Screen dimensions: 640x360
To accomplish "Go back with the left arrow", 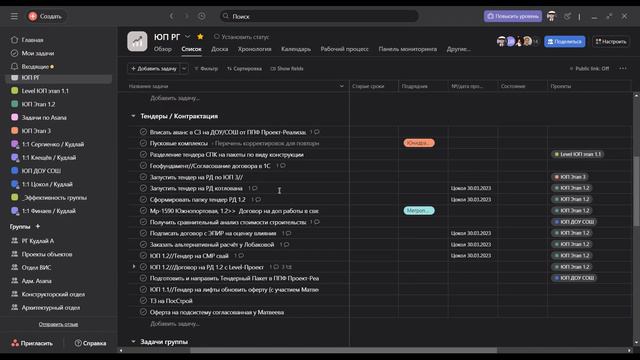I will click(x=171, y=16).
